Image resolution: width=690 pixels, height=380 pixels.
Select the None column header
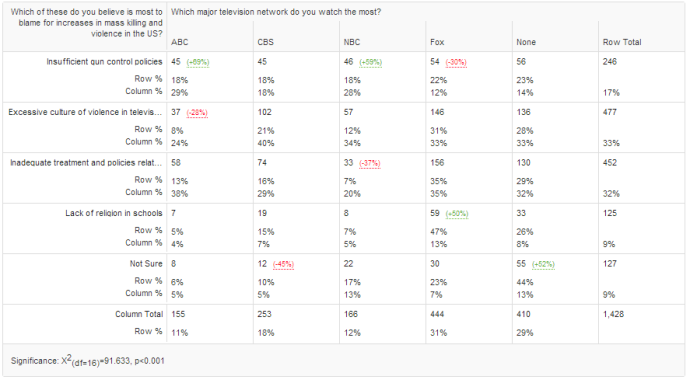pyautogui.click(x=526, y=42)
